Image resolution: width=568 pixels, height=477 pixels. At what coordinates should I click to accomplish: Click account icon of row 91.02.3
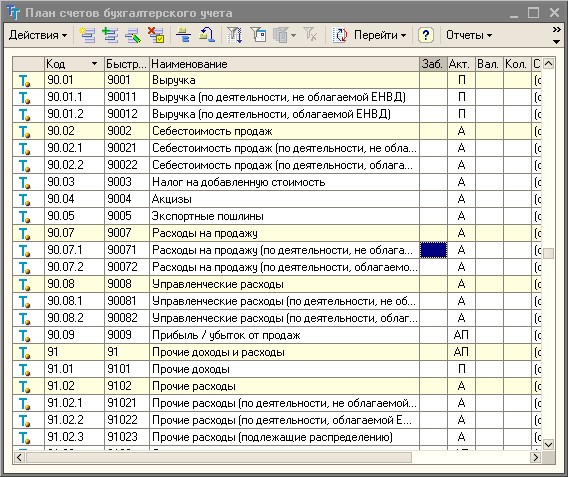coord(24,438)
